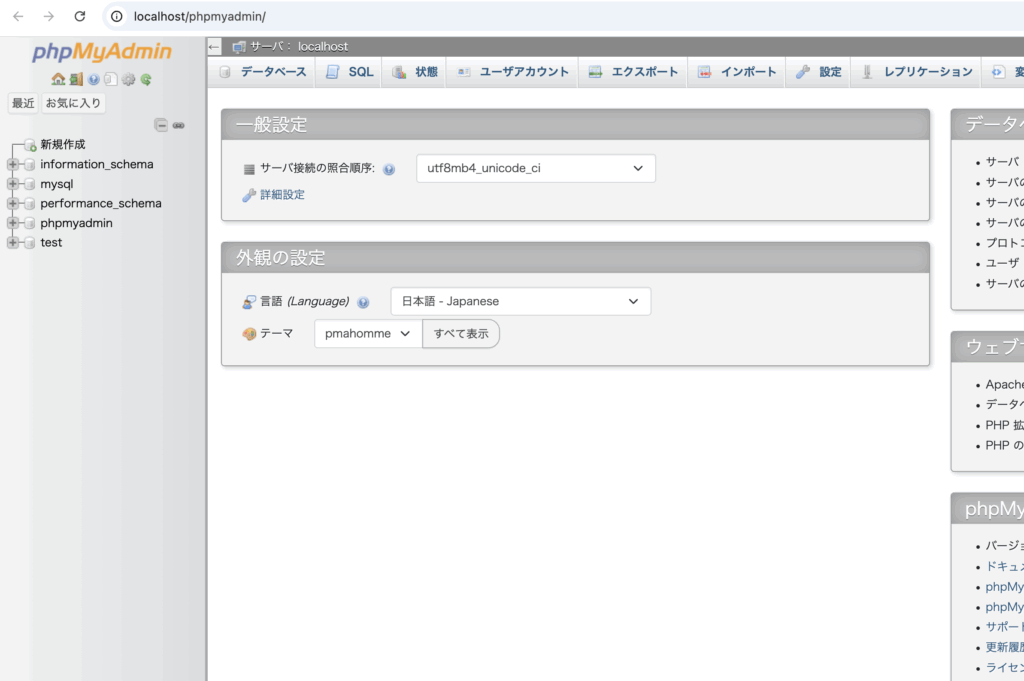Open the 詳細設定 link
Viewport: 1024px width, 681px height.
(282, 195)
